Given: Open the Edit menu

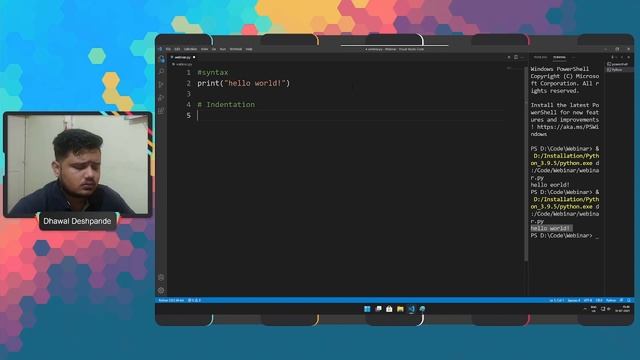Looking at the screenshot, I should [177, 49].
